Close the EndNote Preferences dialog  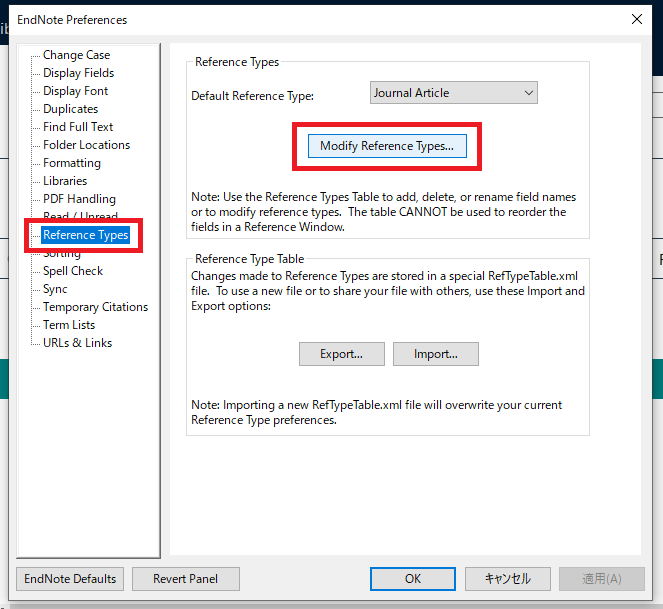pos(636,19)
